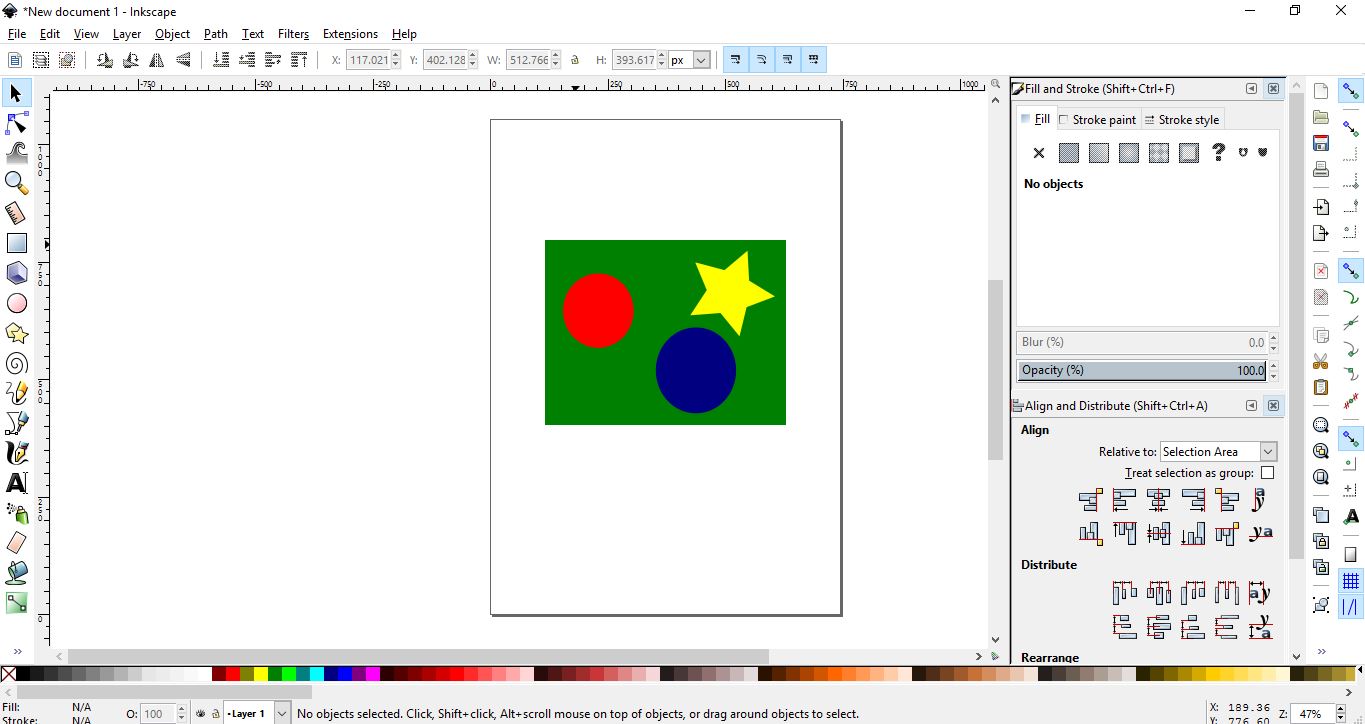1365x724 pixels.
Task: Adjust the Opacity (%) slider
Action: coord(1142,370)
